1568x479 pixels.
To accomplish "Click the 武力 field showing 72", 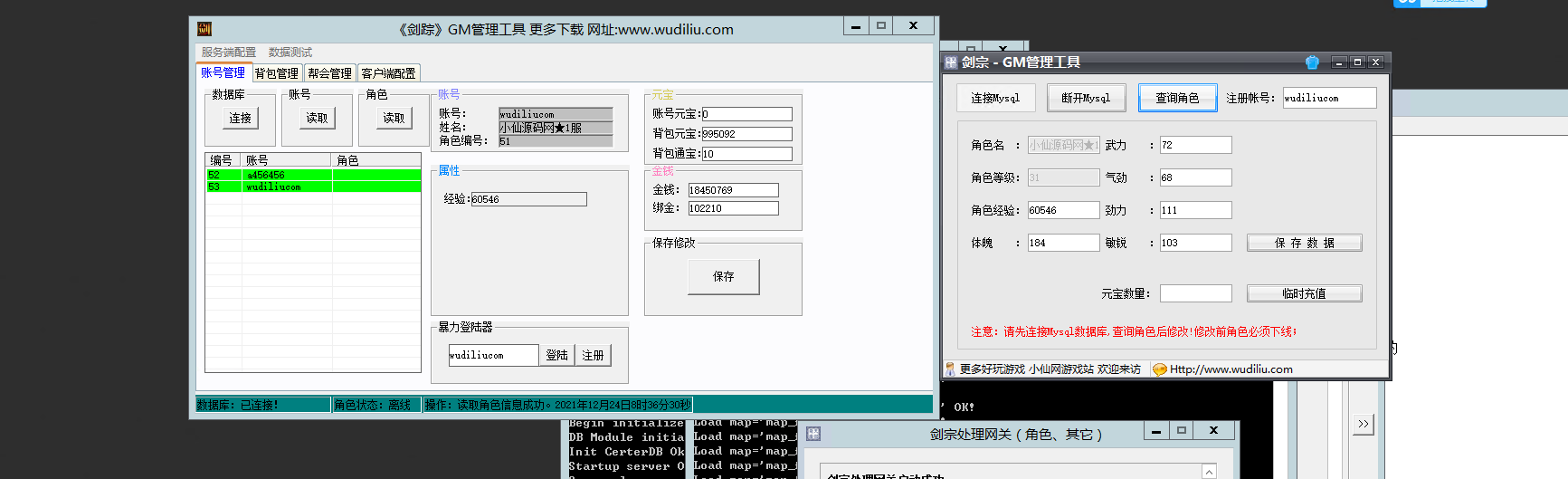I will 1195,145.
